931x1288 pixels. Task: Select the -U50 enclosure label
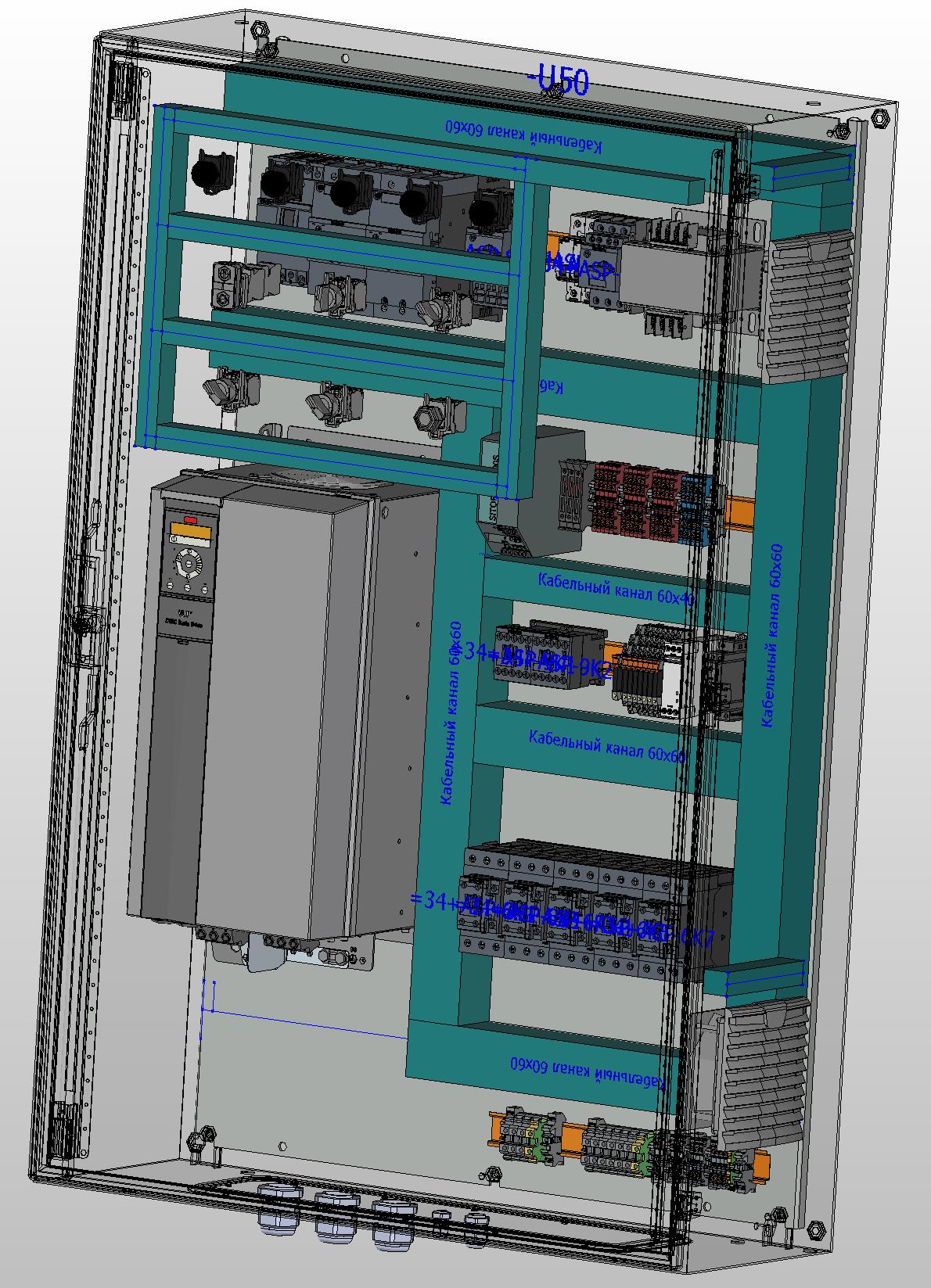[559, 80]
